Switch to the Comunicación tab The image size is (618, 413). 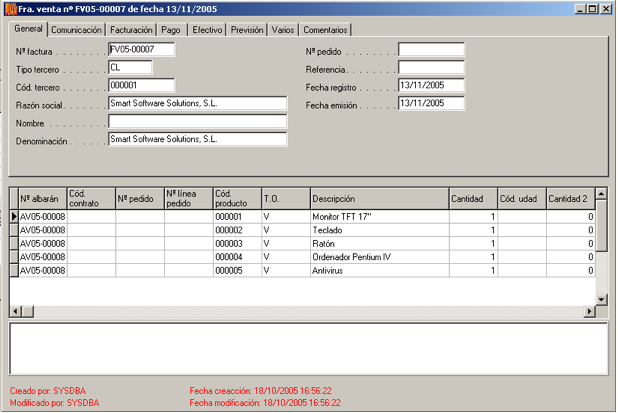click(77, 30)
